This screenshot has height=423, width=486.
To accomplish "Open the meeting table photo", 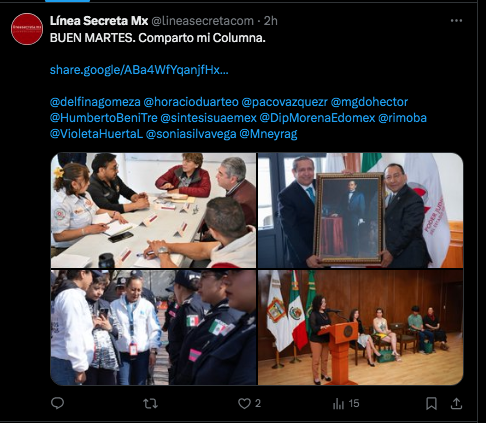I will 153,210.
